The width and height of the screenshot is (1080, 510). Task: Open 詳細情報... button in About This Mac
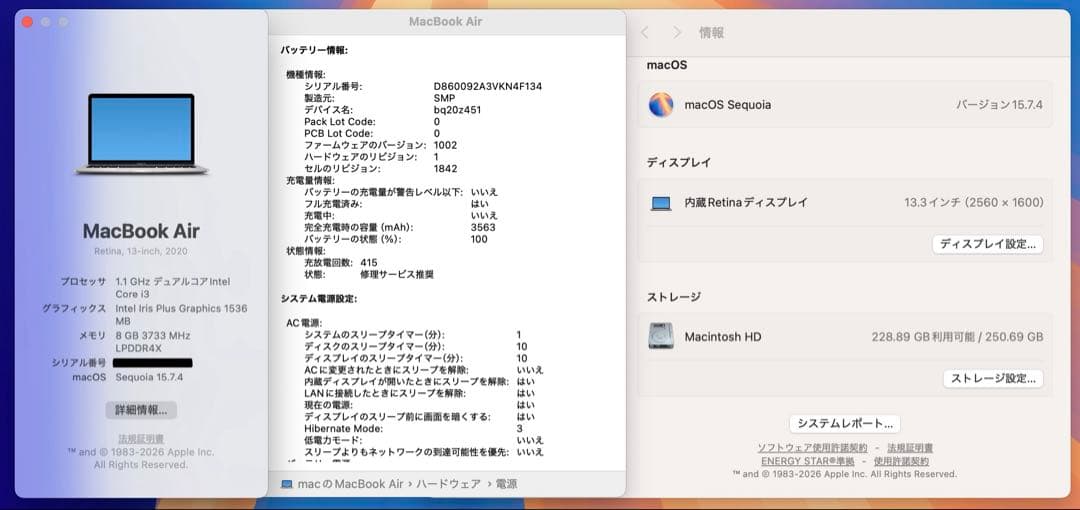tap(141, 410)
